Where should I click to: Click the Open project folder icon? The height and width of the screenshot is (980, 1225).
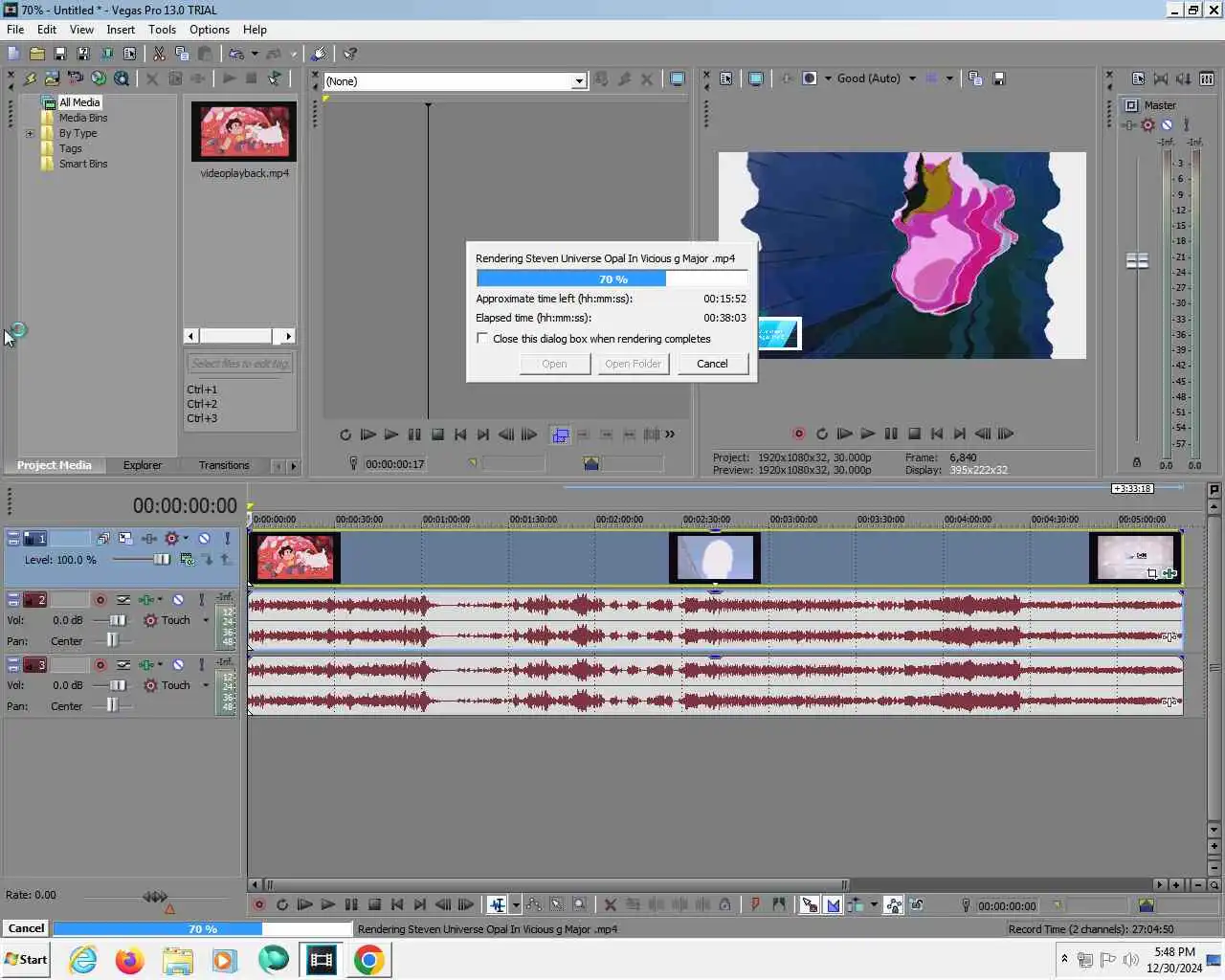pyautogui.click(x=37, y=54)
